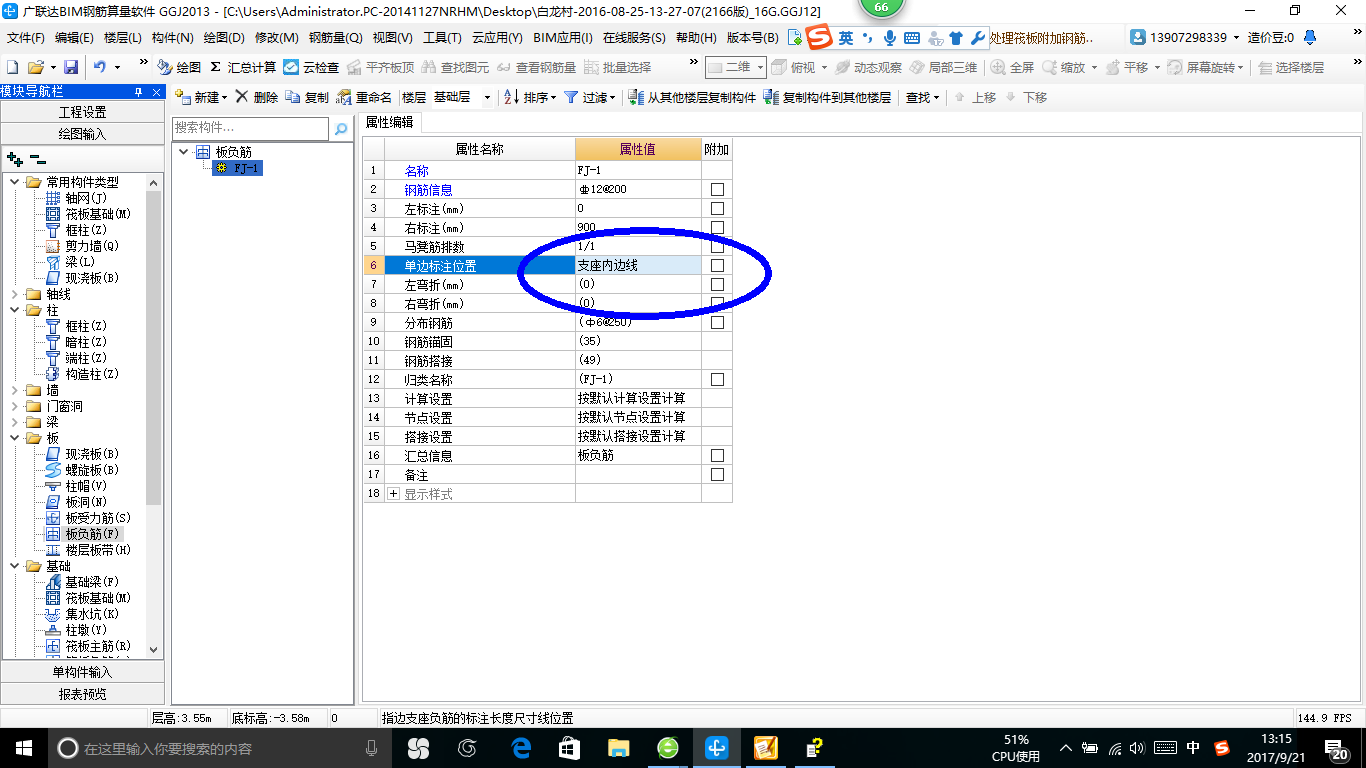This screenshot has height=768, width=1366.
Task: Toggle 附加 checkbox for 钢筋信息 row
Action: click(x=717, y=190)
